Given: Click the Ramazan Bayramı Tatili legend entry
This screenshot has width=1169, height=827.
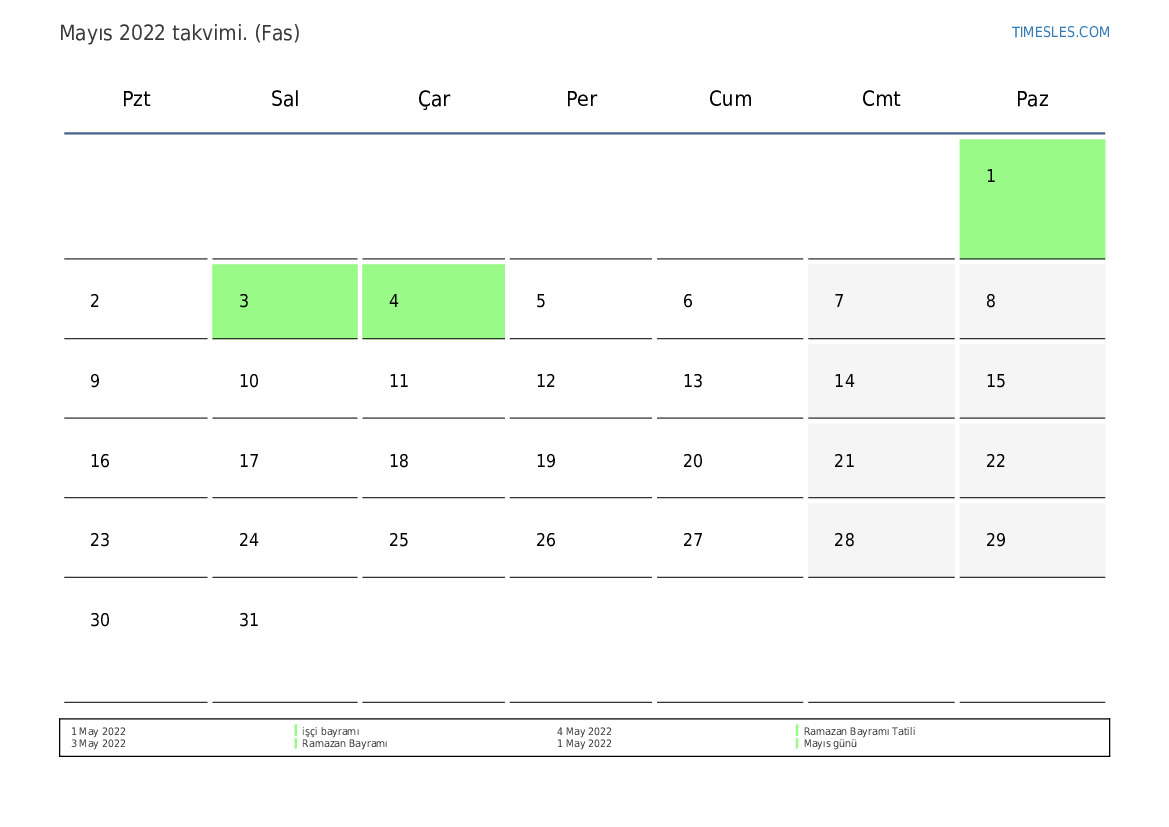Looking at the screenshot, I should click(x=859, y=732).
